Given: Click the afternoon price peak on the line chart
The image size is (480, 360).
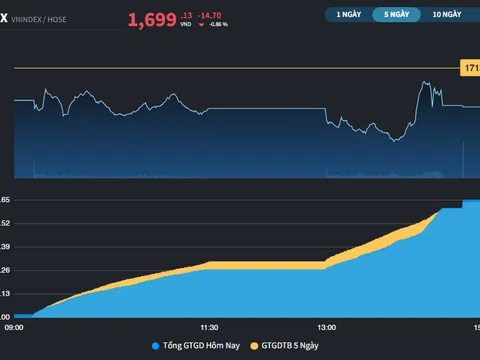Looking at the screenshot, I should click(x=424, y=82).
